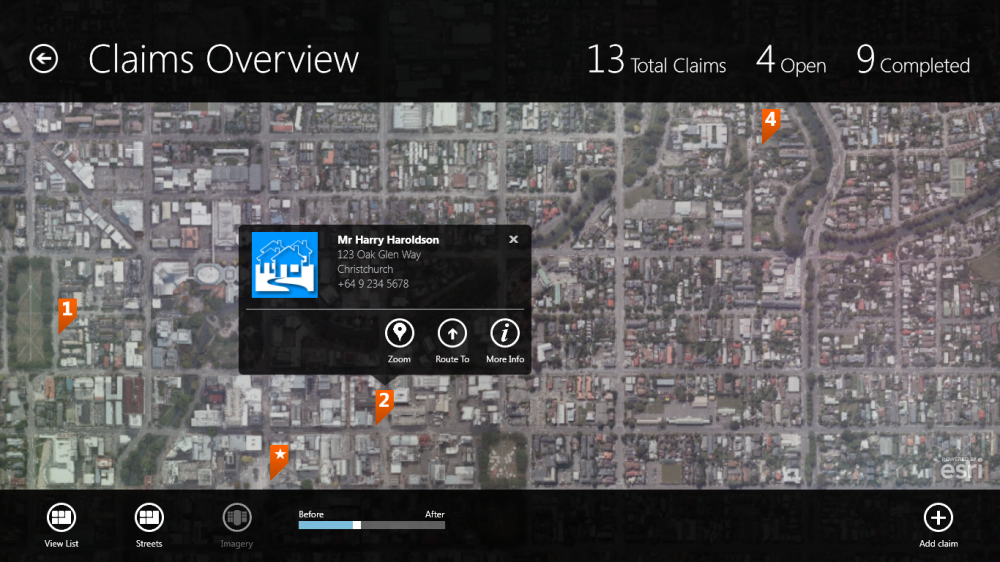
Task: Show all 13 Total Claims
Action: point(656,60)
